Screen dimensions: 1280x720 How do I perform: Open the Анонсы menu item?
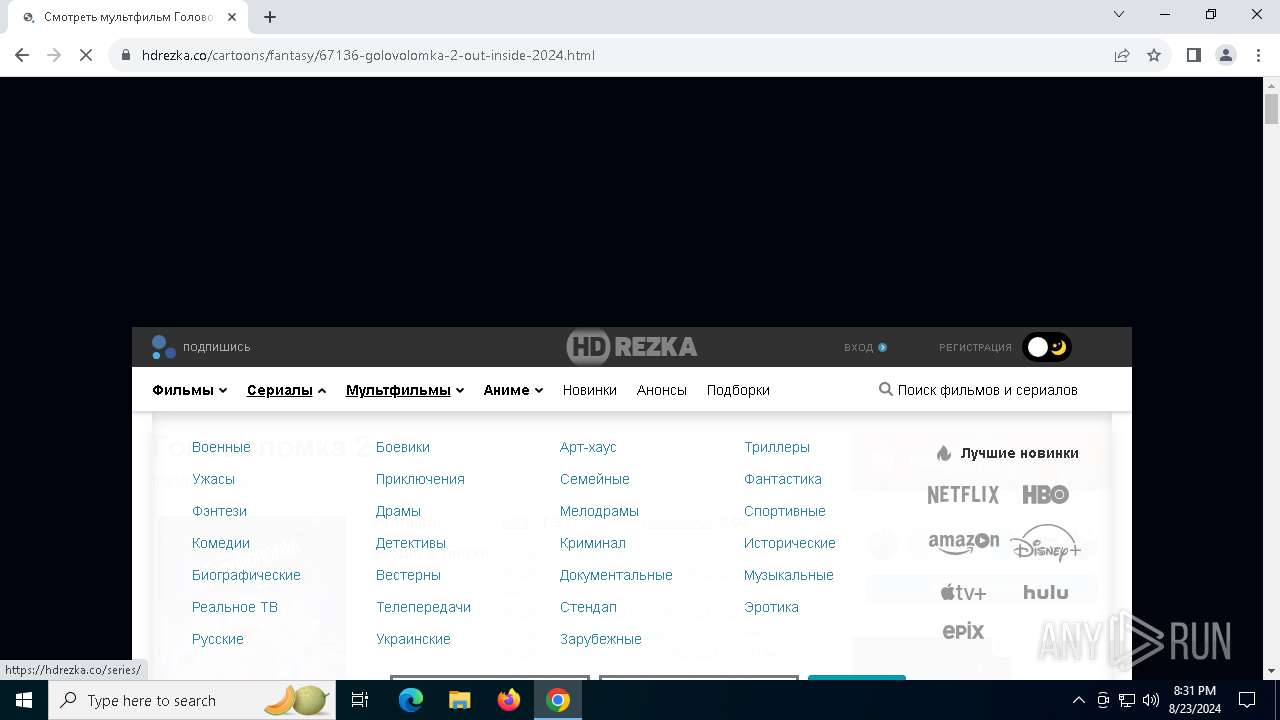(662, 390)
